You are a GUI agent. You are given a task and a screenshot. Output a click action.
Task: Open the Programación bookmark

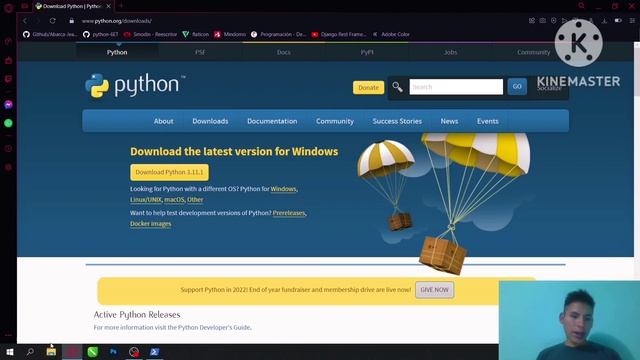click(x=278, y=34)
